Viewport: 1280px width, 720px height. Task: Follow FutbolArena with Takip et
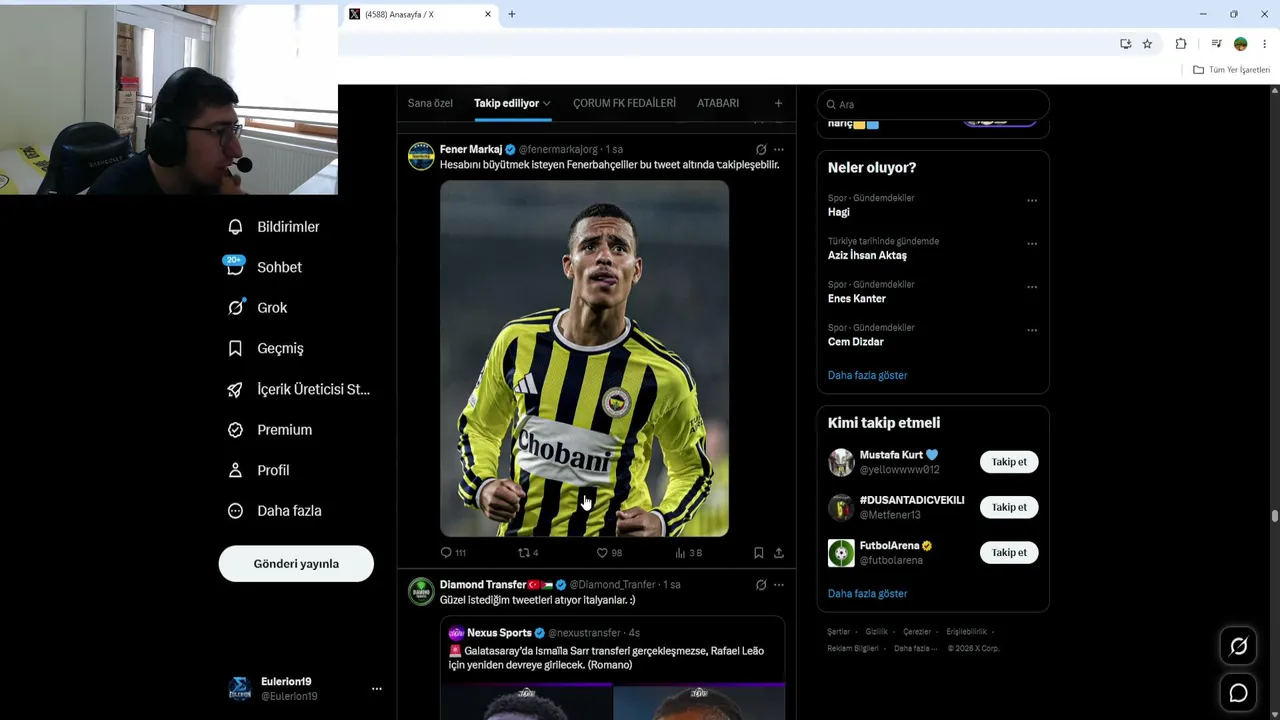pyautogui.click(x=1009, y=552)
